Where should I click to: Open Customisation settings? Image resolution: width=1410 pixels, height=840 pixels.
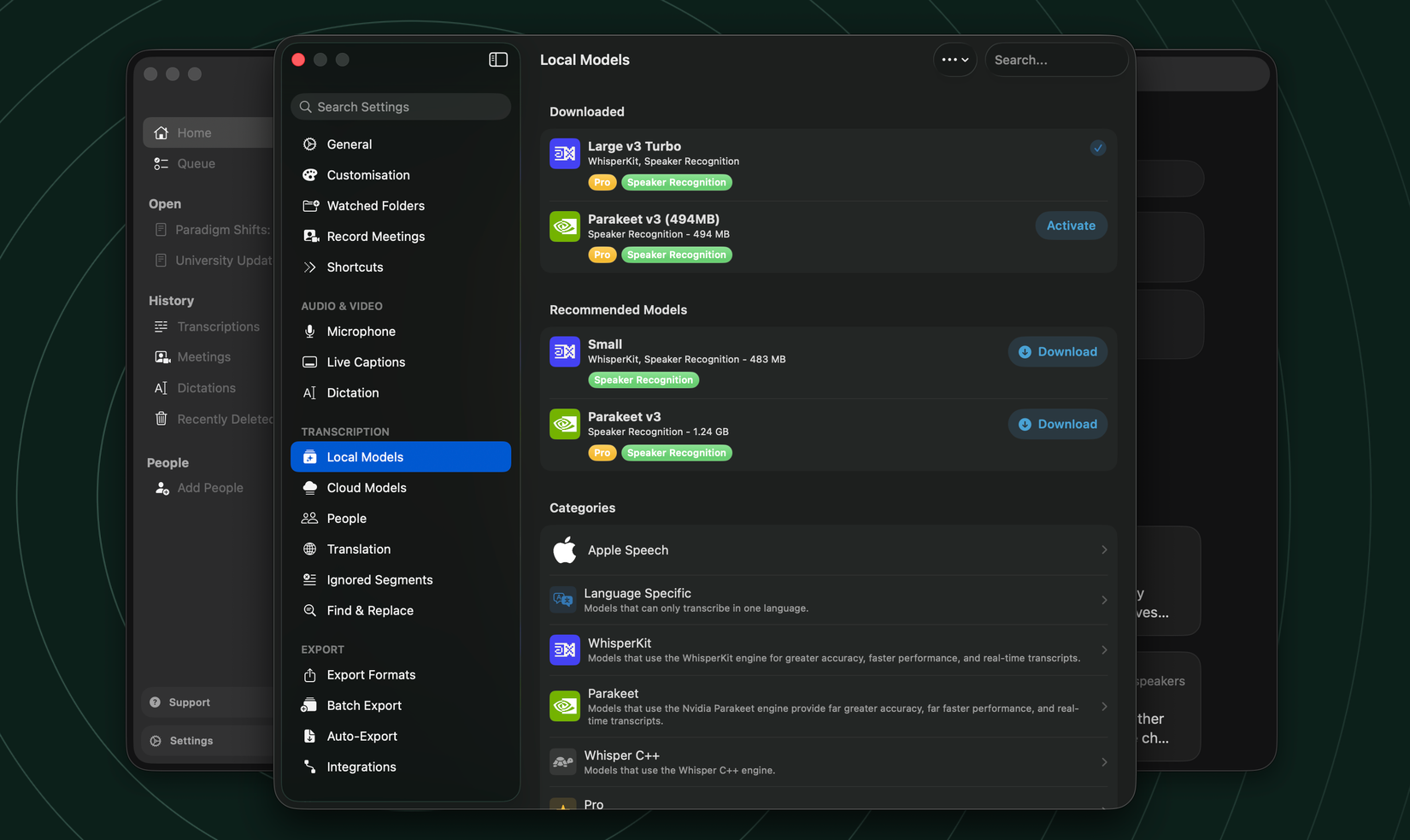(401, 175)
